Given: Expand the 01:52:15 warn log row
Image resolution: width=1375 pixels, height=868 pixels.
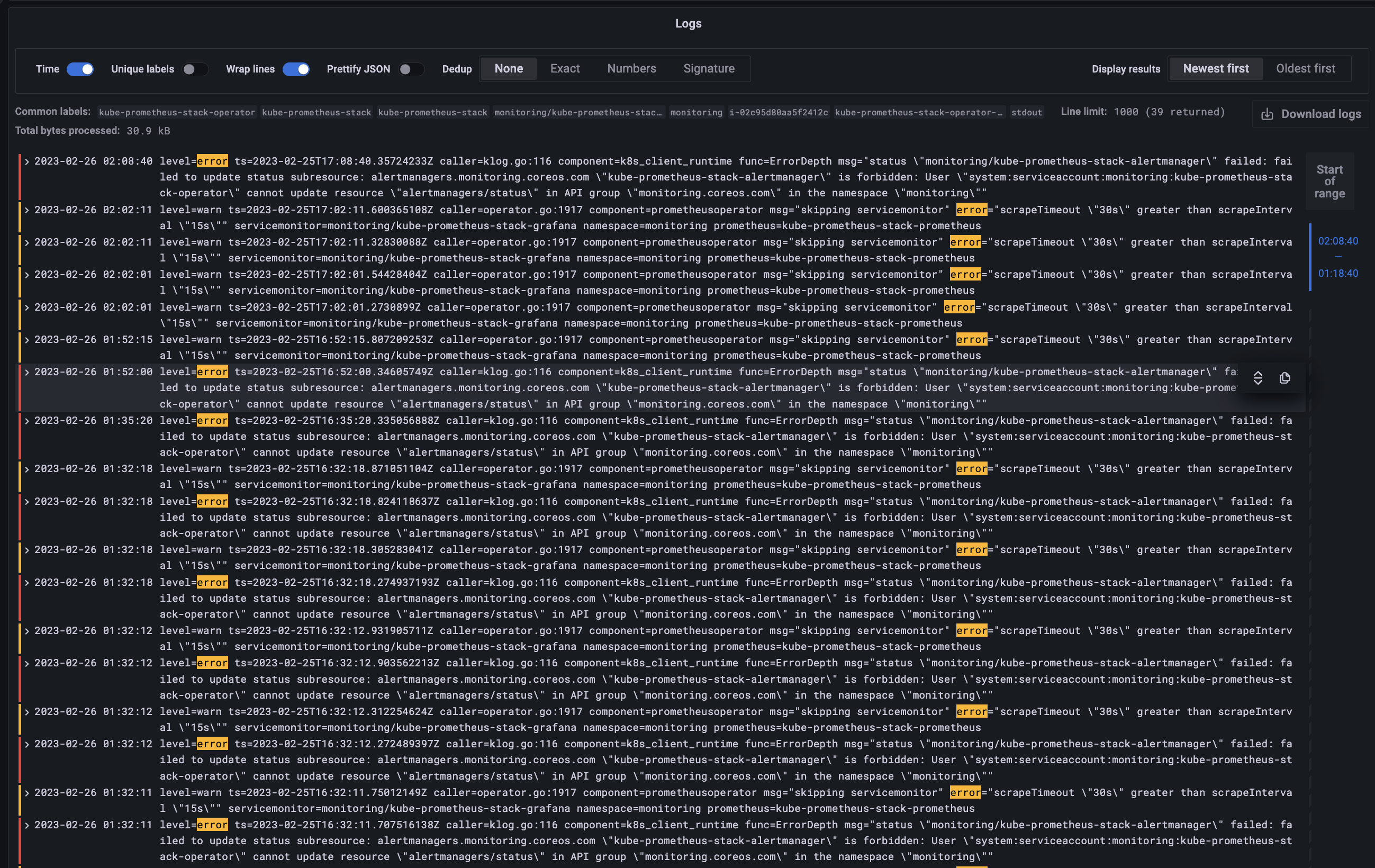Looking at the screenshot, I should pos(27,340).
